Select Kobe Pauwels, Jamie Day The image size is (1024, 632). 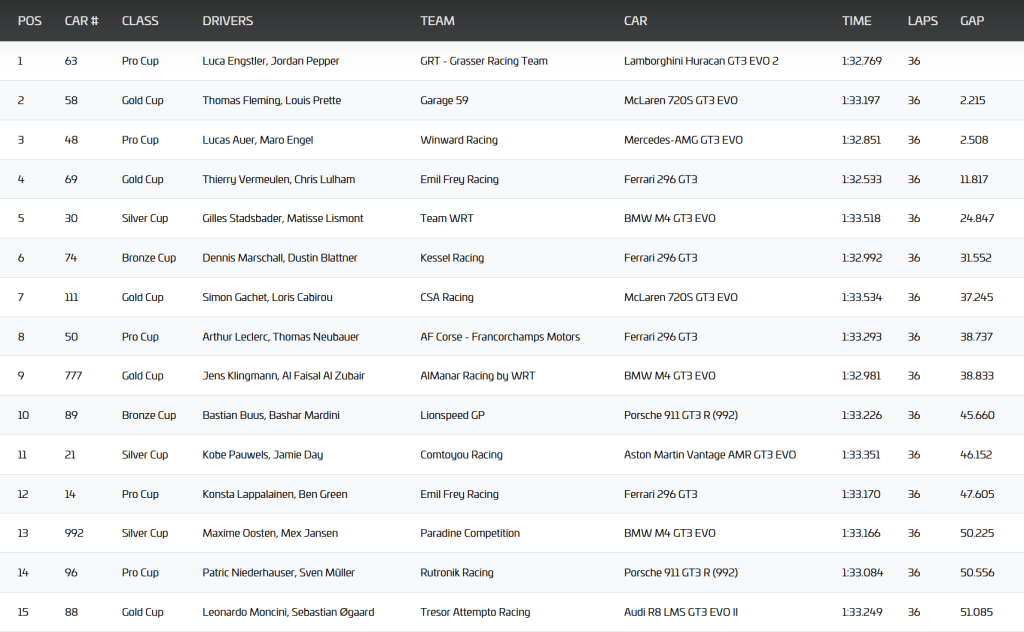point(263,454)
